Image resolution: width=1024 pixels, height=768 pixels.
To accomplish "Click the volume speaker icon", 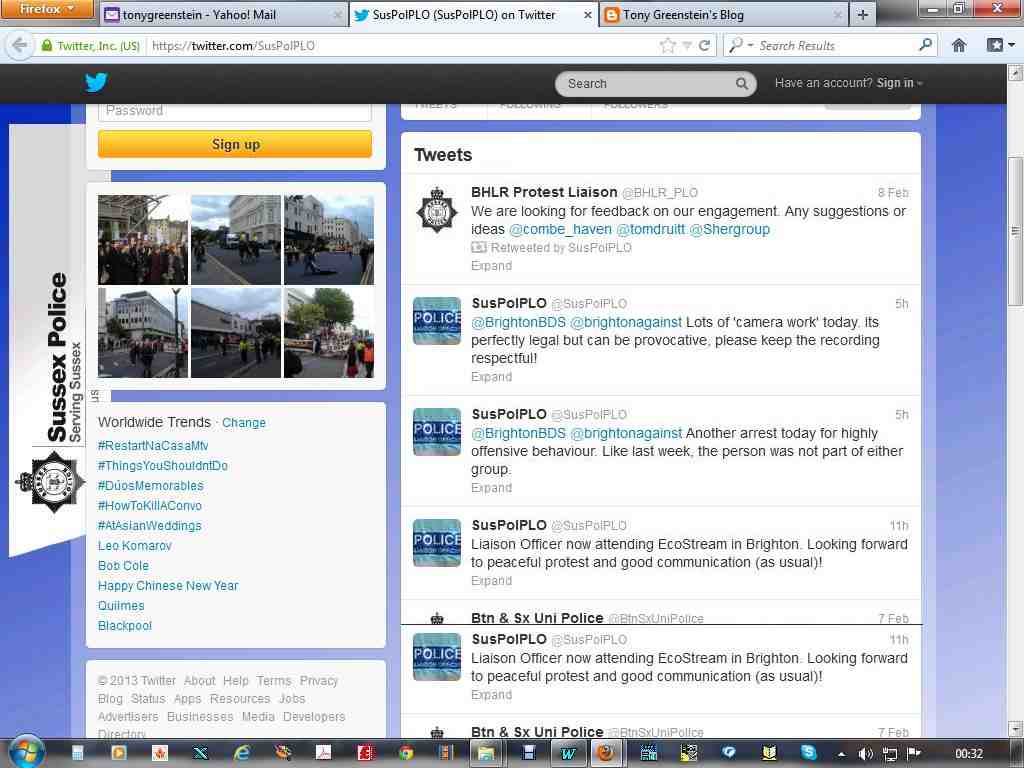I will 865,754.
